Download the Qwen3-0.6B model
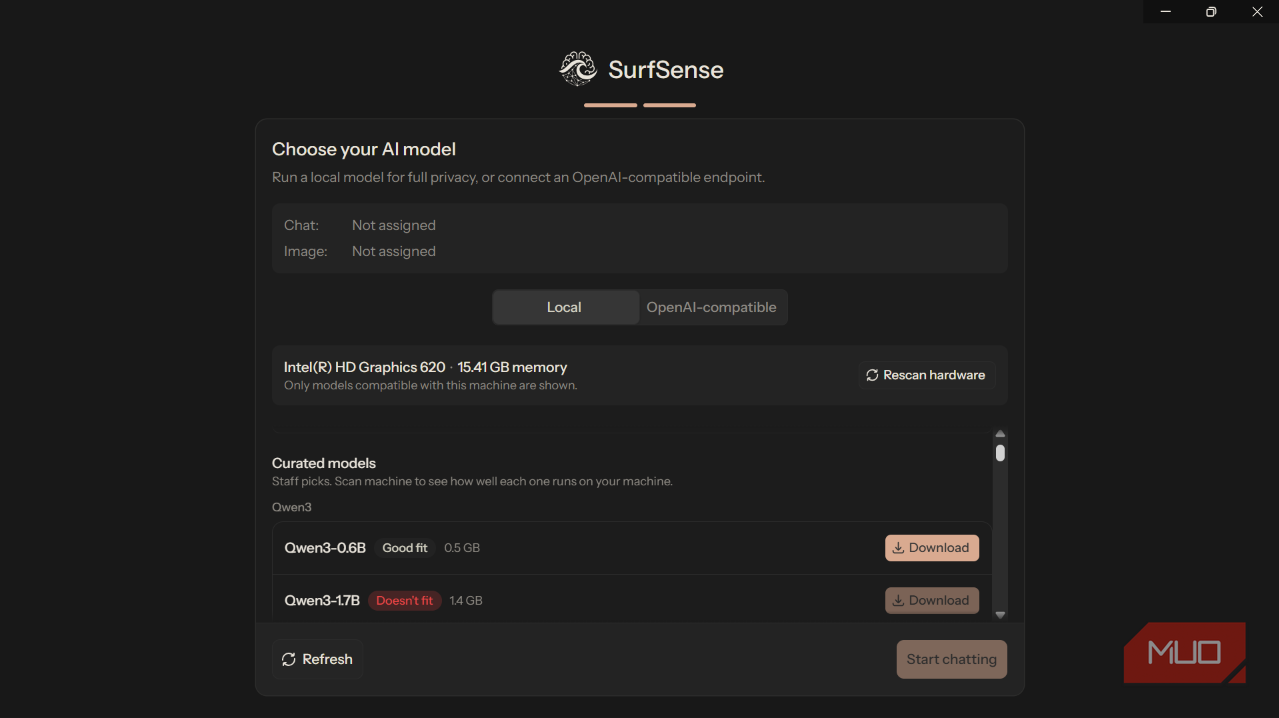The width and height of the screenshot is (1279, 718). (931, 548)
